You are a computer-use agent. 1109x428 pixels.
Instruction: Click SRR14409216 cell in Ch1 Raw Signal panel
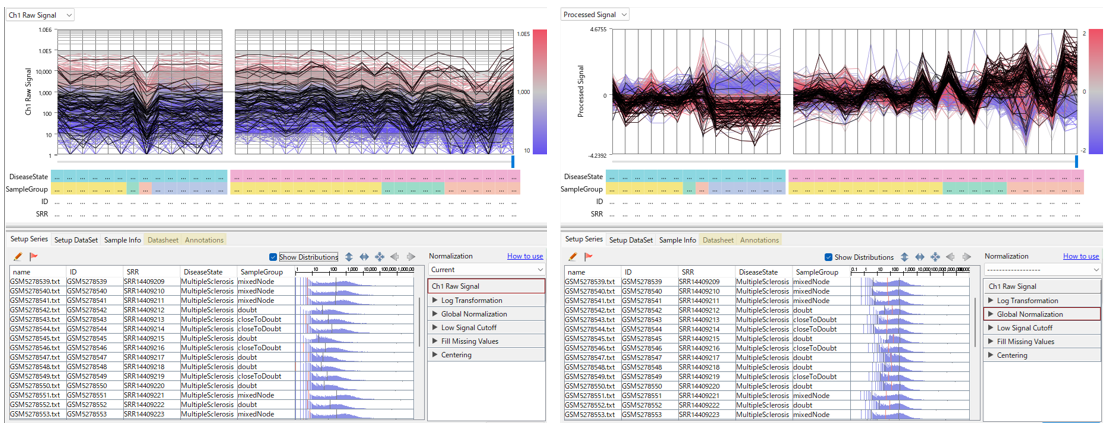point(149,348)
